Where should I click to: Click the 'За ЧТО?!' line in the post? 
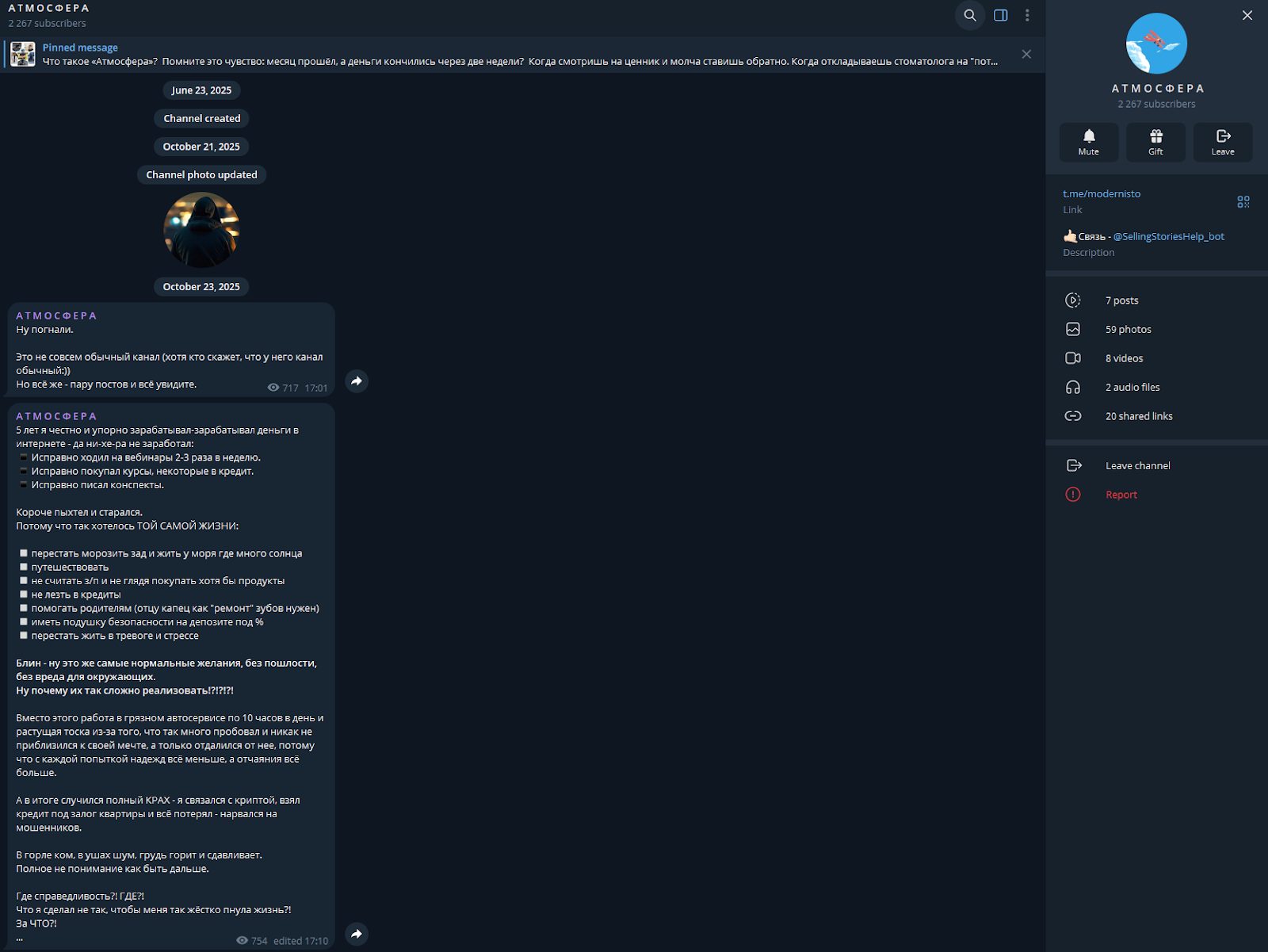36,923
